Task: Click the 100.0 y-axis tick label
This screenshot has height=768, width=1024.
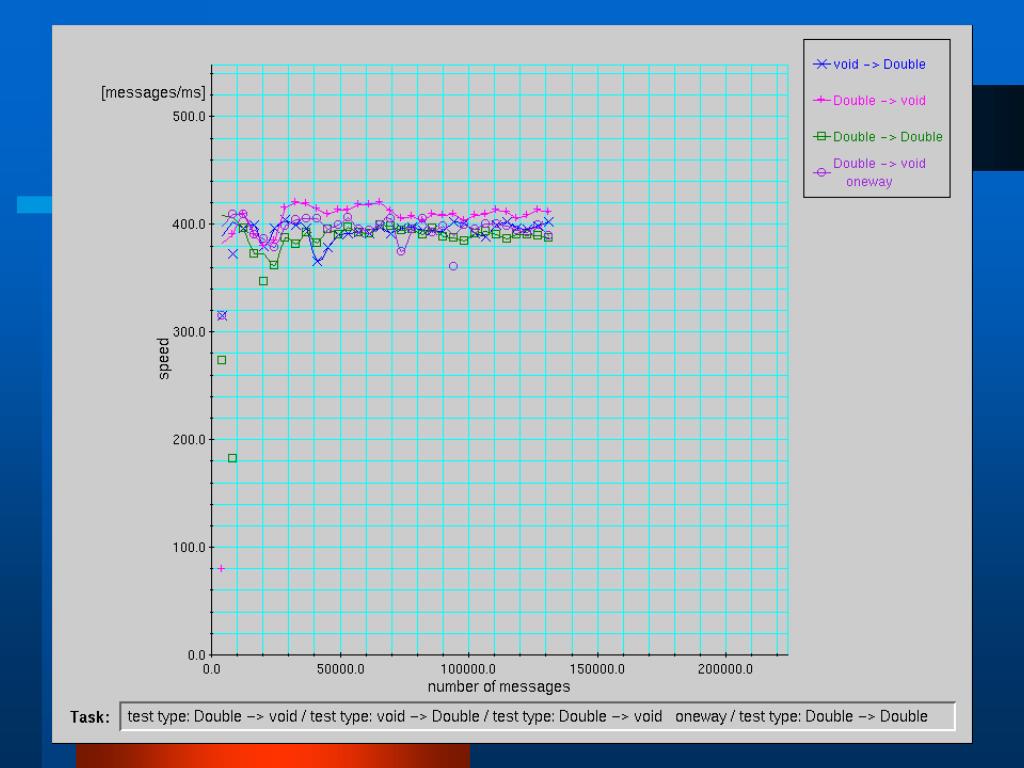Action: coord(189,547)
